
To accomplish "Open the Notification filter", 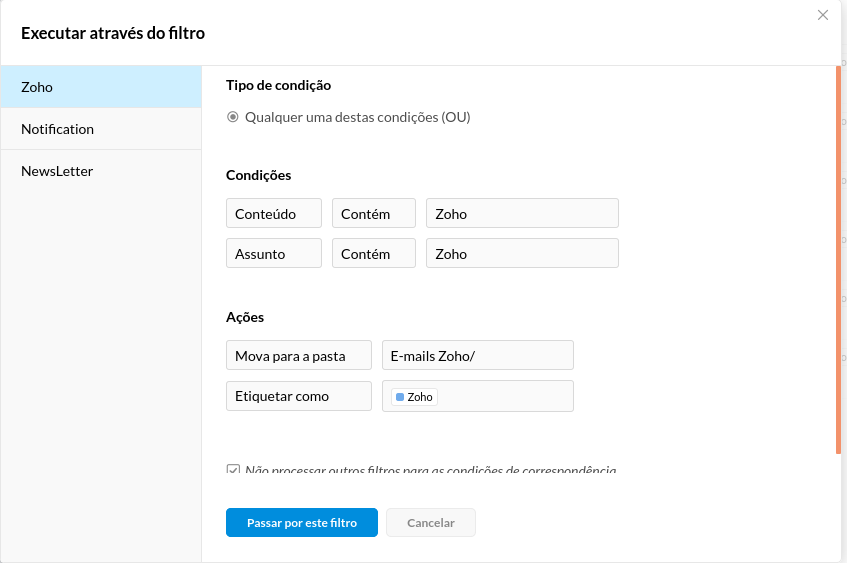I will click(101, 129).
